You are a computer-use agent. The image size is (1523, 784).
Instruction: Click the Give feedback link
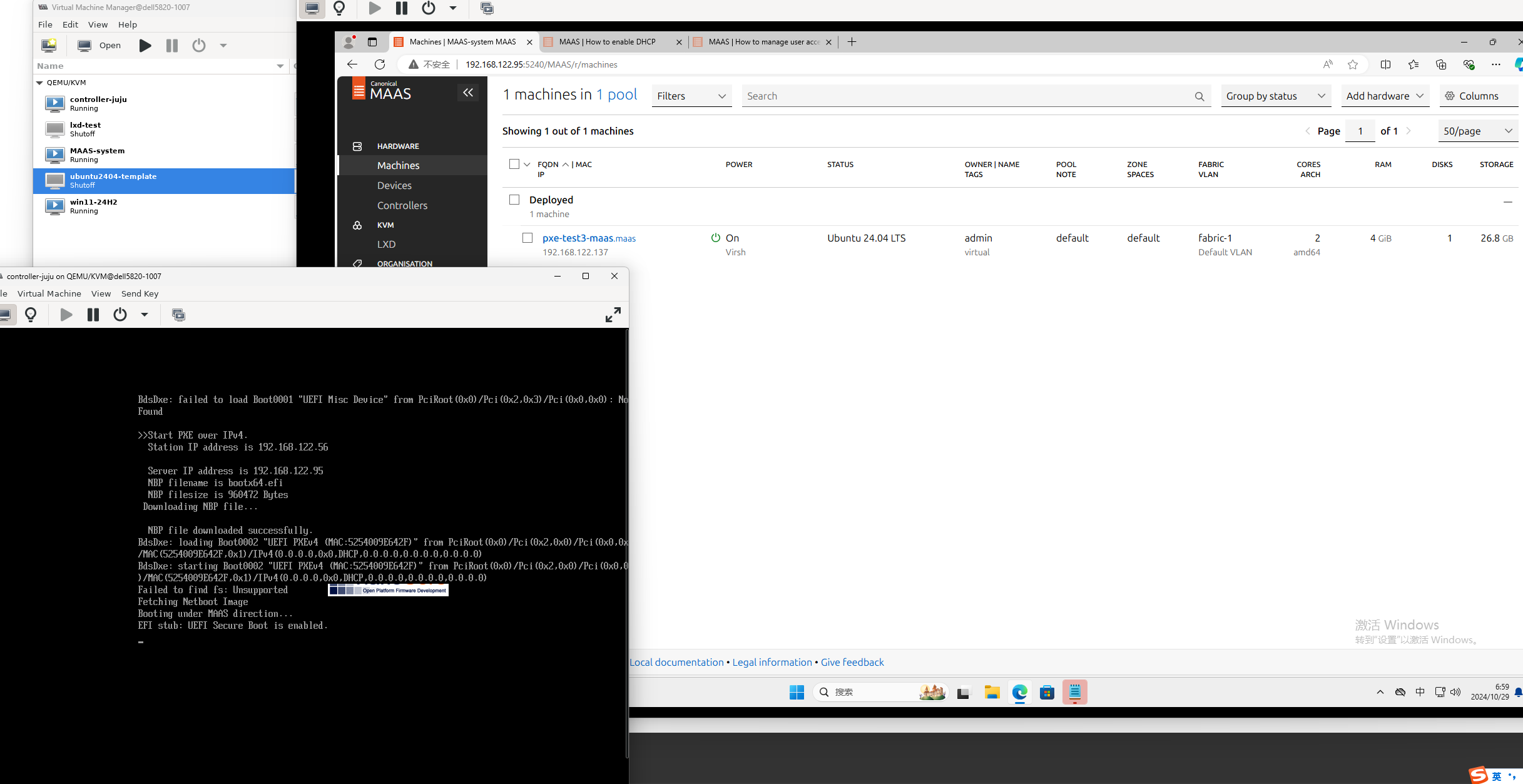tap(852, 662)
